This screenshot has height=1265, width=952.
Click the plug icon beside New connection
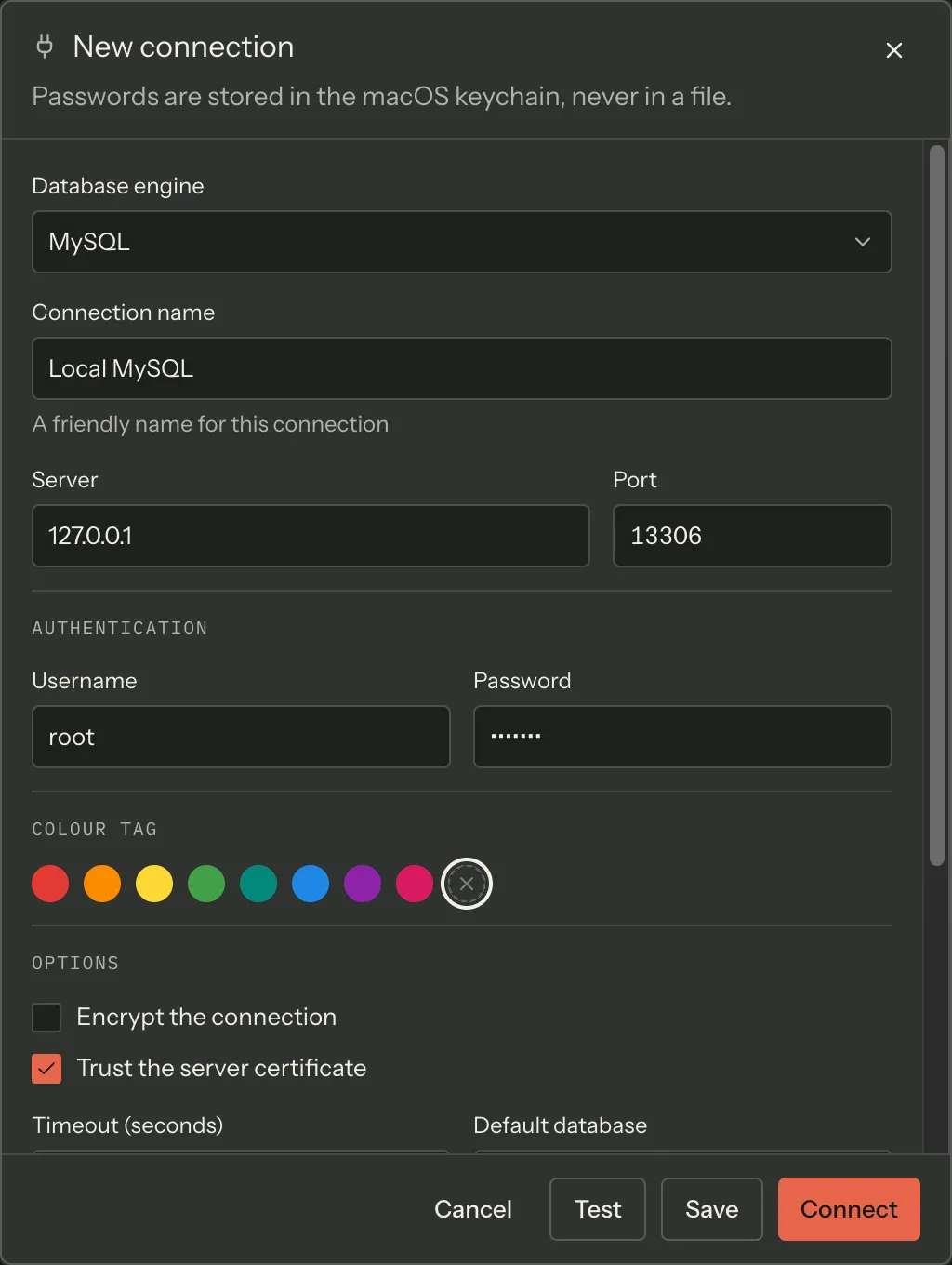(x=44, y=47)
